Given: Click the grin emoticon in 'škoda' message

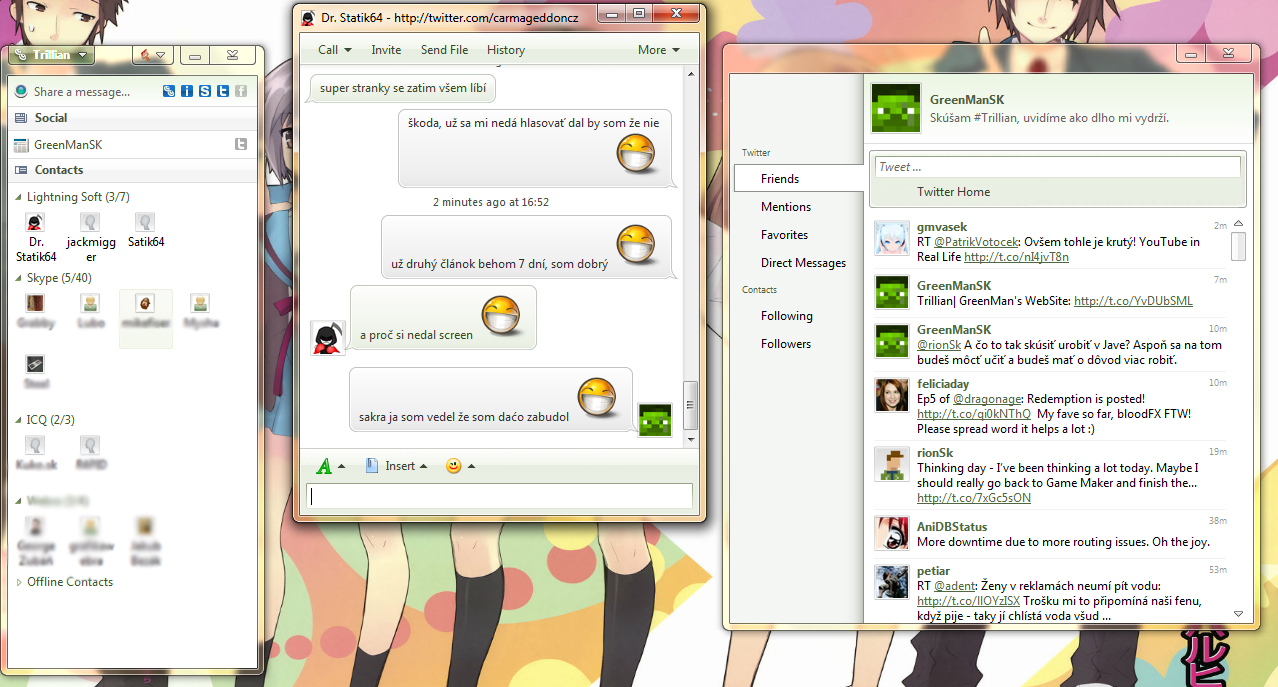Looking at the screenshot, I should (636, 155).
